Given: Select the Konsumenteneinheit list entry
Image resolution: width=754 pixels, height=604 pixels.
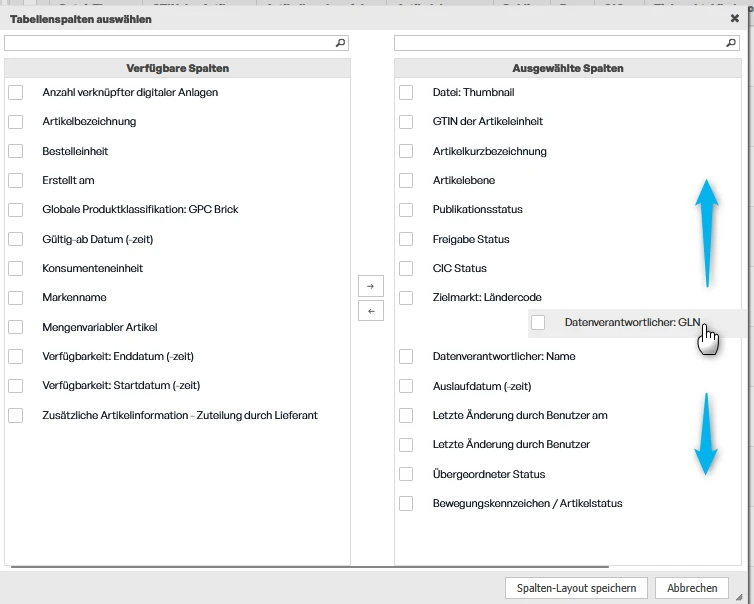Looking at the screenshot, I should [x=92, y=268].
